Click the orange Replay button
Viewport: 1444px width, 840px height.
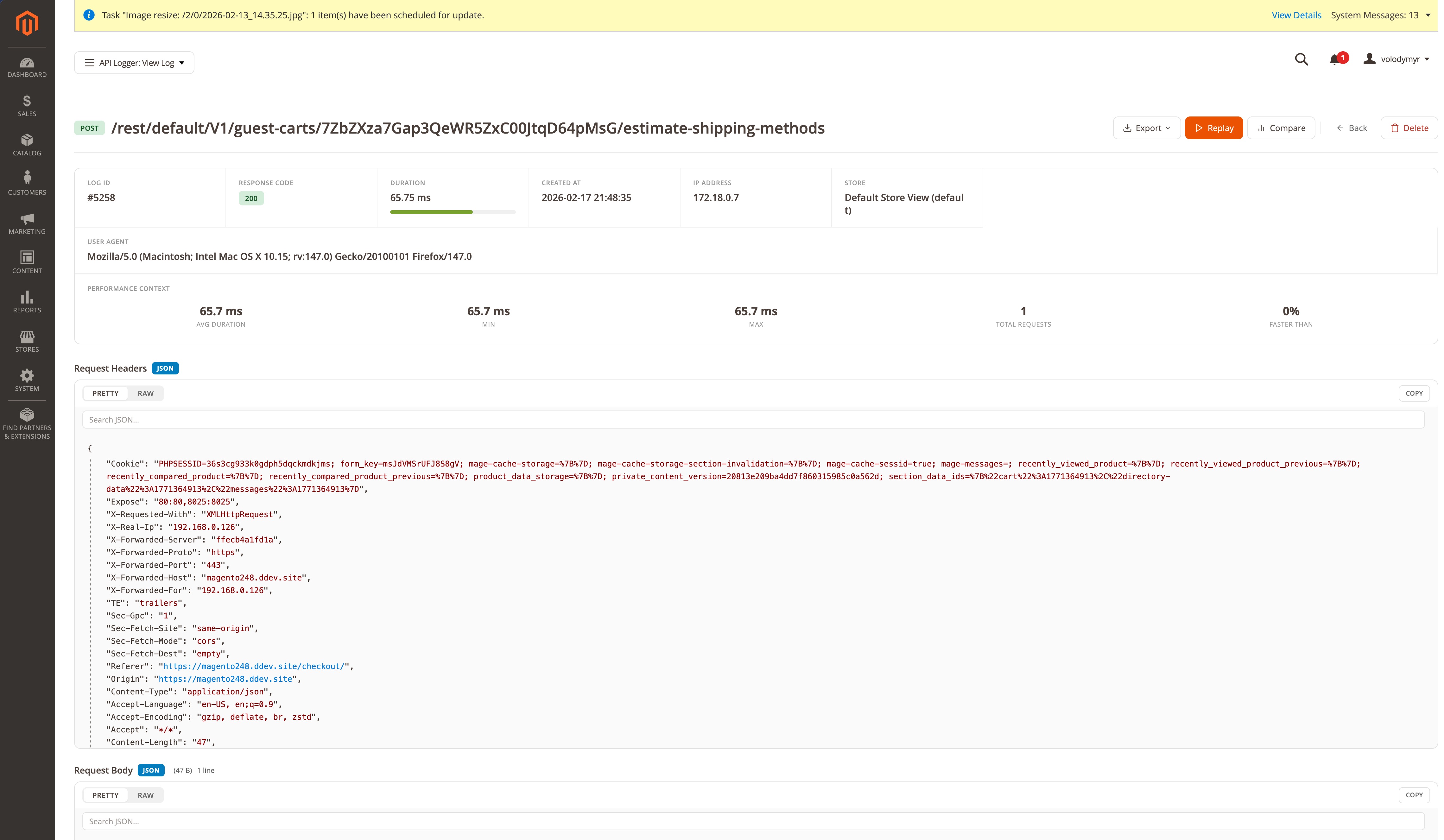(x=1213, y=128)
